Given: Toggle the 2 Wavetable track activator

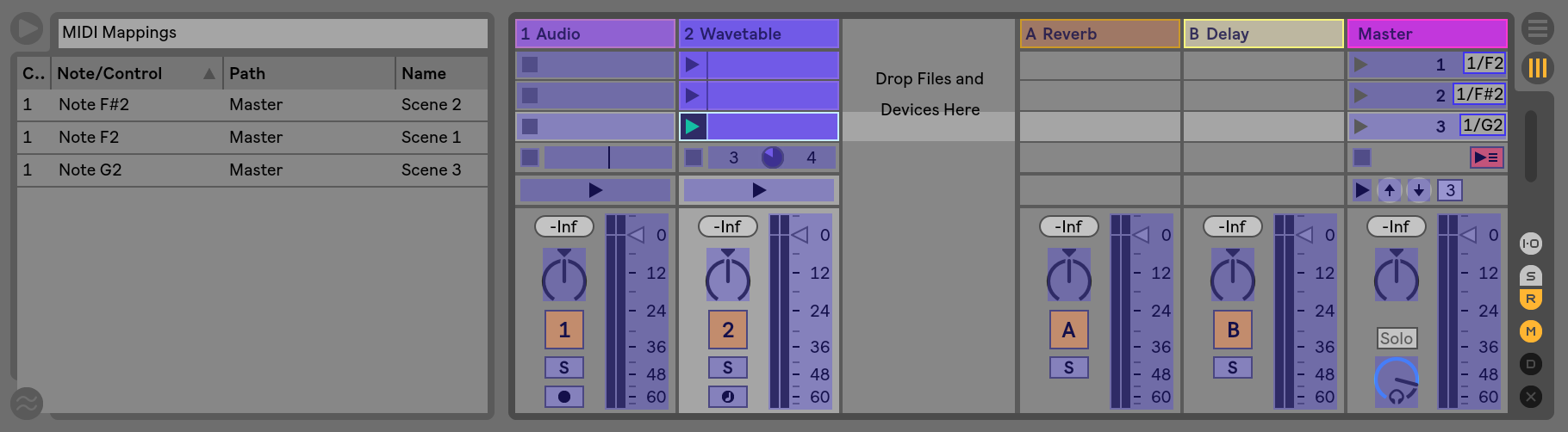Looking at the screenshot, I should click(x=727, y=330).
